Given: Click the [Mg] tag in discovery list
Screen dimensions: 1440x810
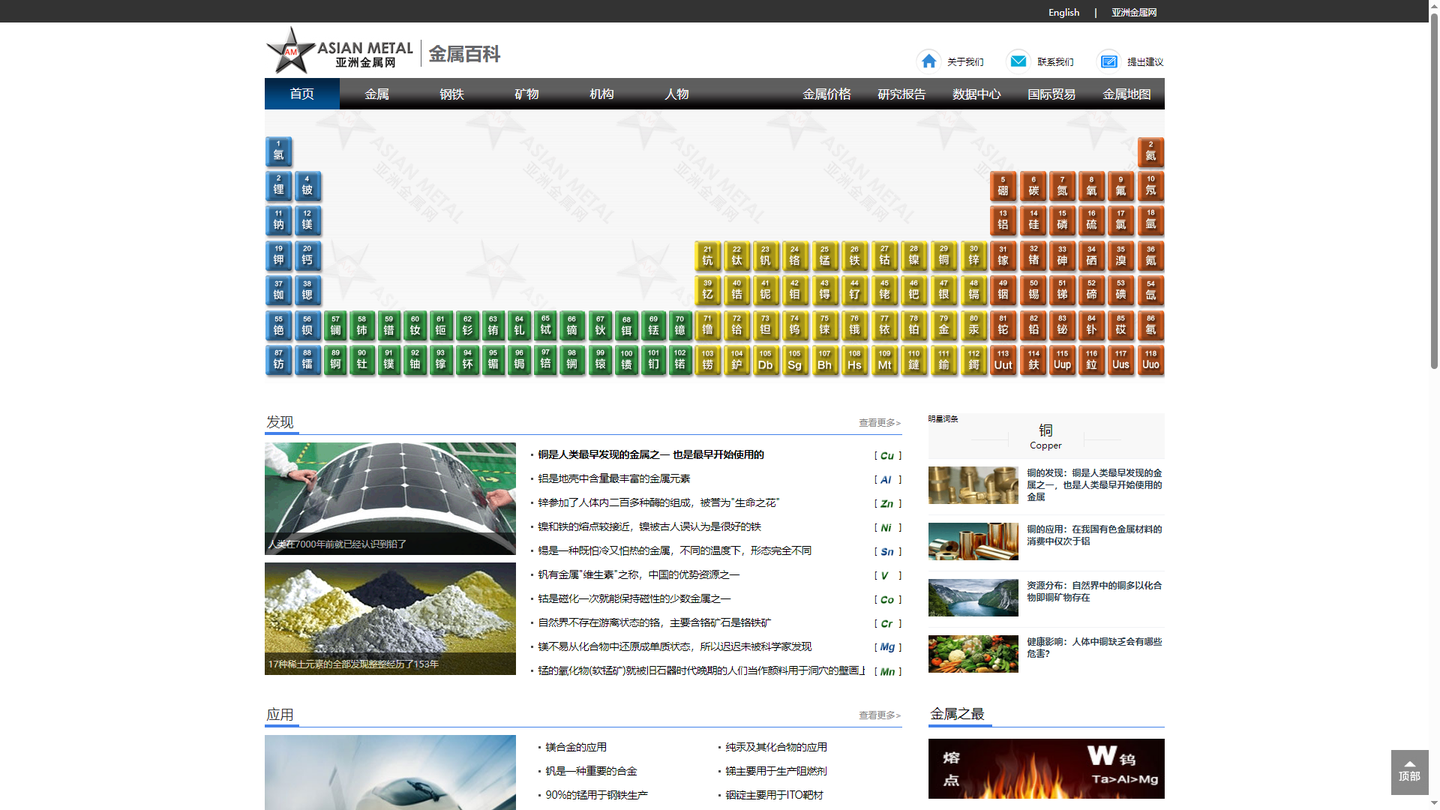Looking at the screenshot, I should [x=887, y=647].
